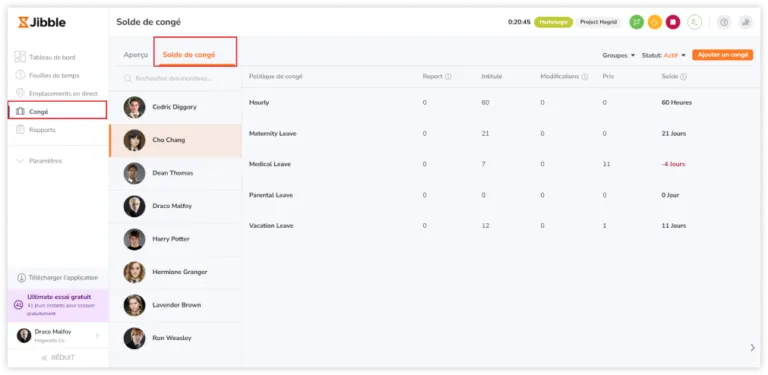This screenshot has height=375, width=768.
Task: Click info icon beside Report header
Action: pyautogui.click(x=448, y=77)
